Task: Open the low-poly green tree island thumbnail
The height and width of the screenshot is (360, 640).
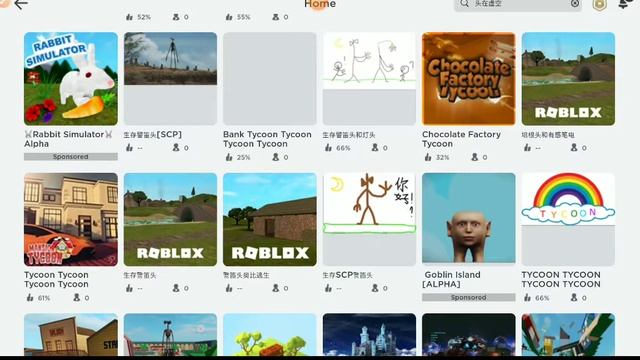Action: pyautogui.click(x=269, y=334)
